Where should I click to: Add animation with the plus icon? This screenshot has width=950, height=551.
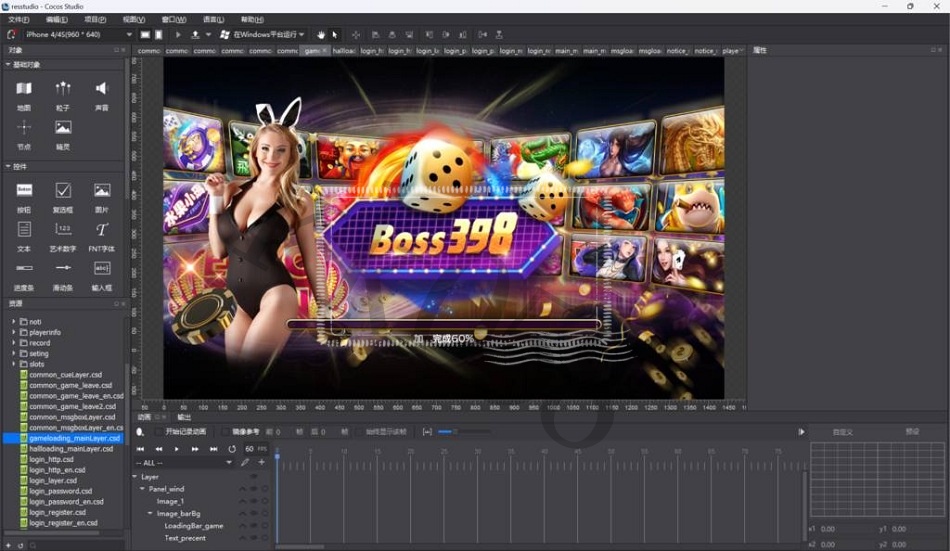[261, 462]
